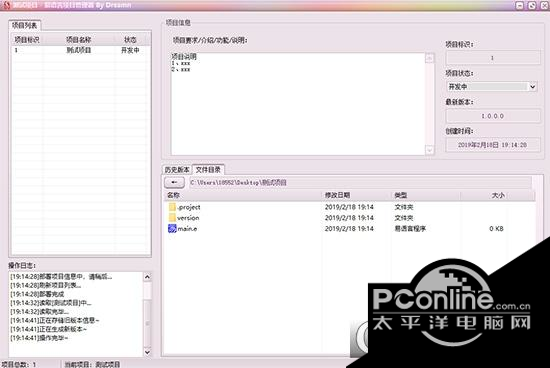Click the 项目标识 column header
550x368 pixels.
click(x=27, y=40)
